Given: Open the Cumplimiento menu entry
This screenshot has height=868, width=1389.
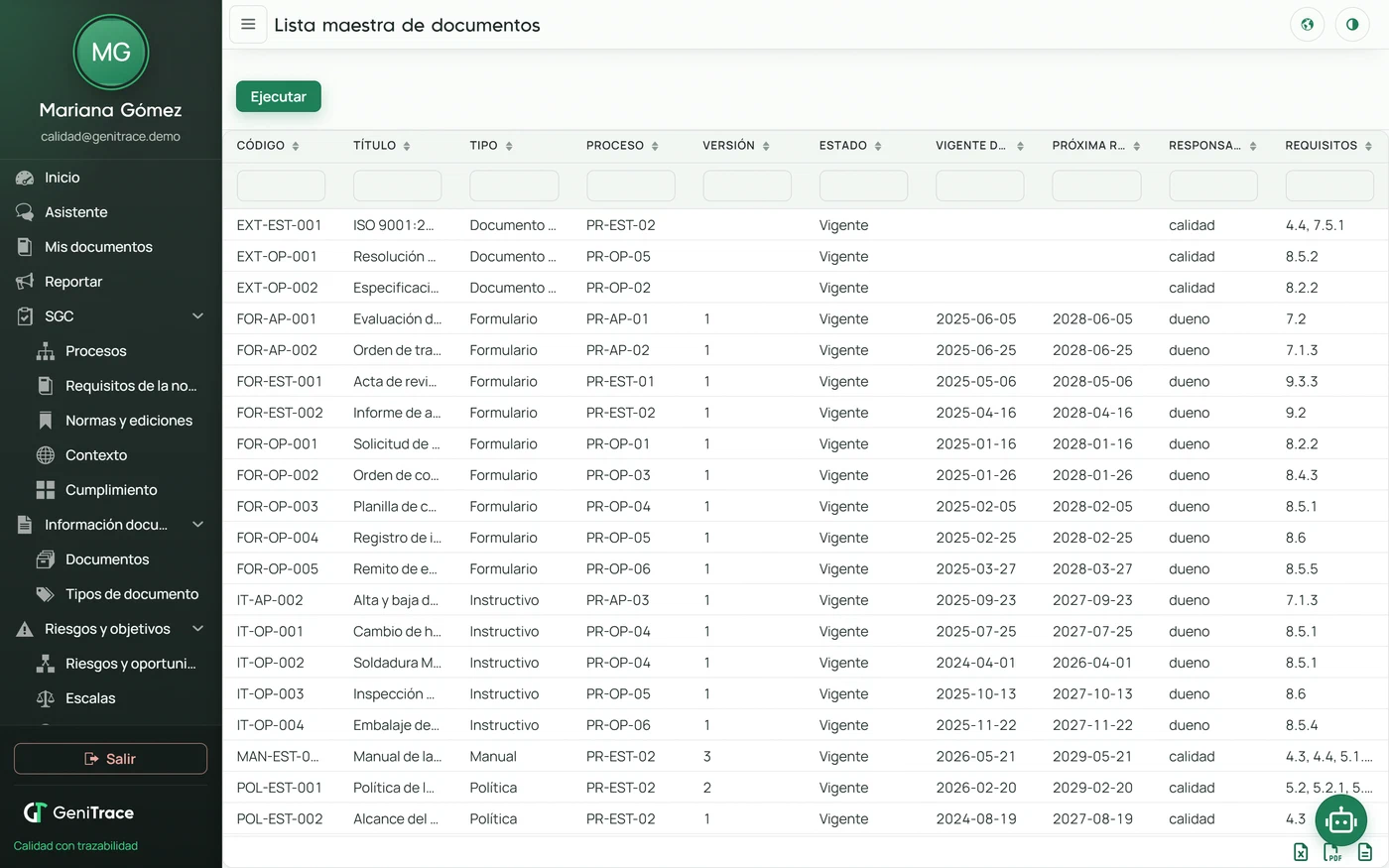Looking at the screenshot, I should pos(111,490).
